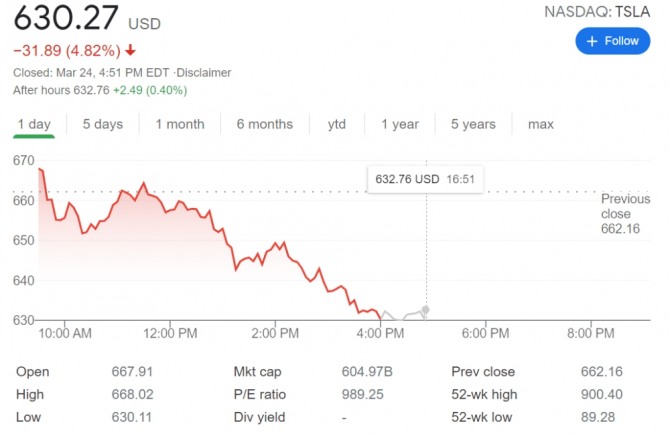Click the 12:00 PM axis label
Screen dimensions: 670x436
click(171, 333)
